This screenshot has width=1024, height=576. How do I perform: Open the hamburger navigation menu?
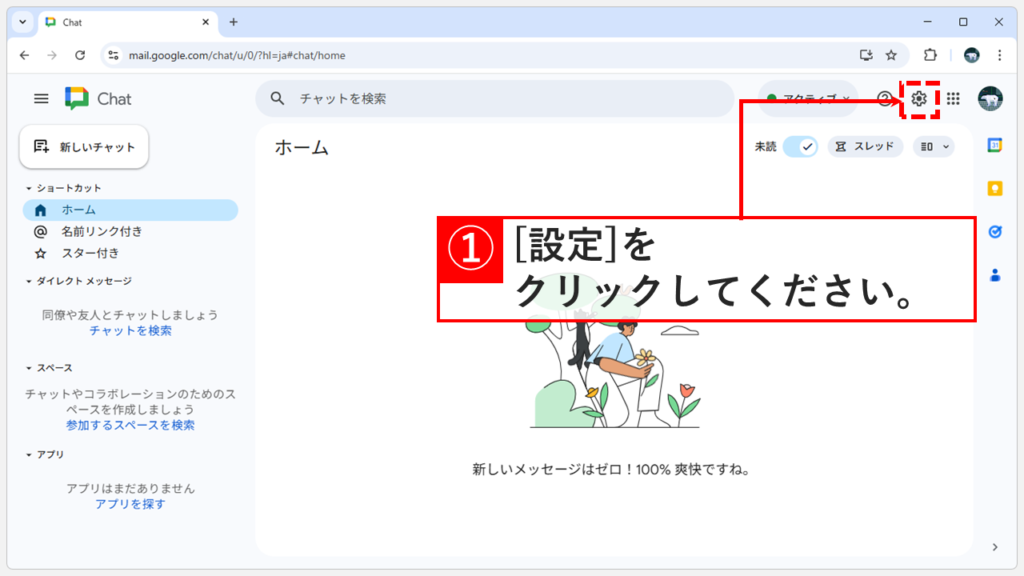40,98
